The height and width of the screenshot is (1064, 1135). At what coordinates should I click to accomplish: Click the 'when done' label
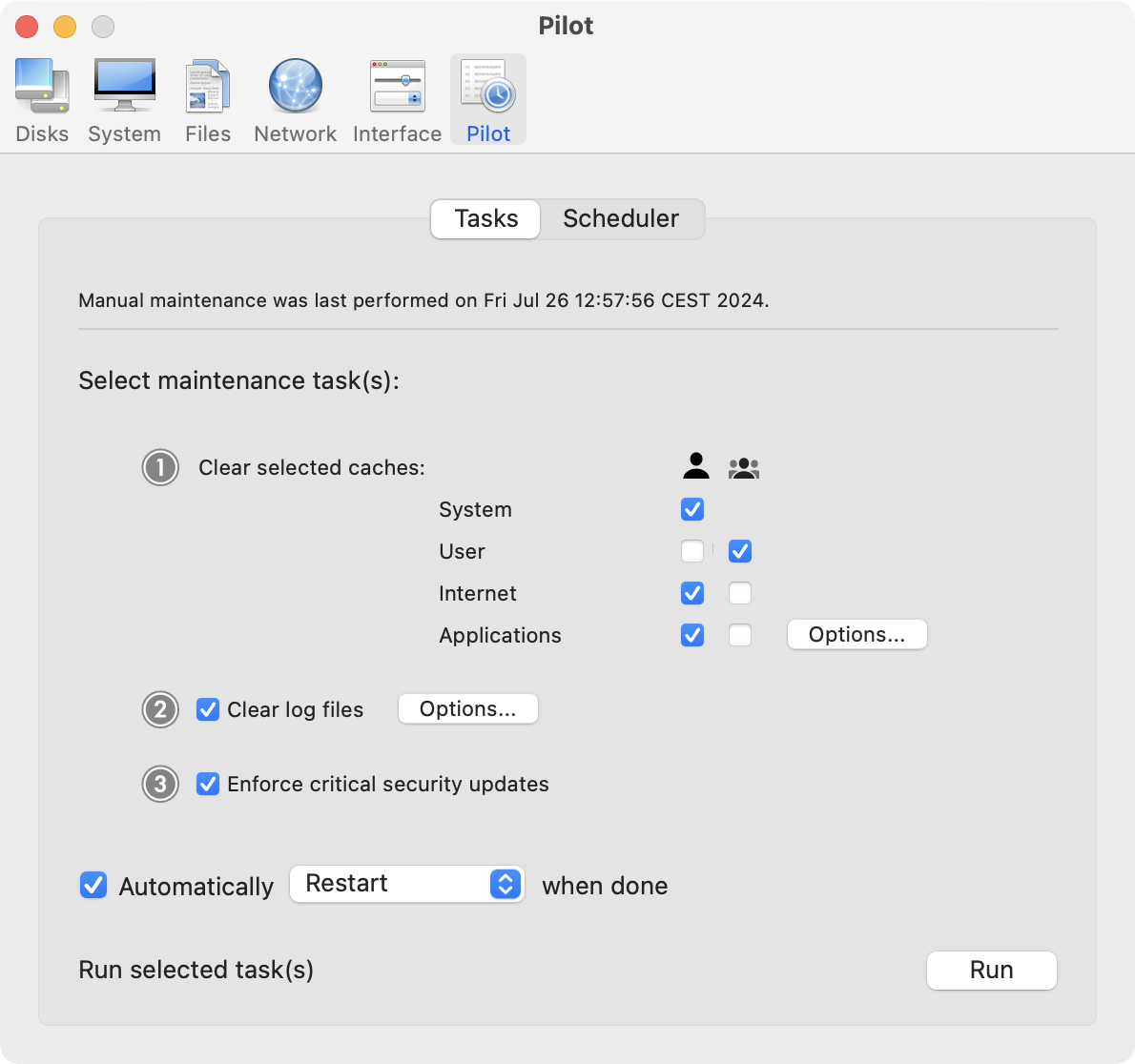(605, 886)
